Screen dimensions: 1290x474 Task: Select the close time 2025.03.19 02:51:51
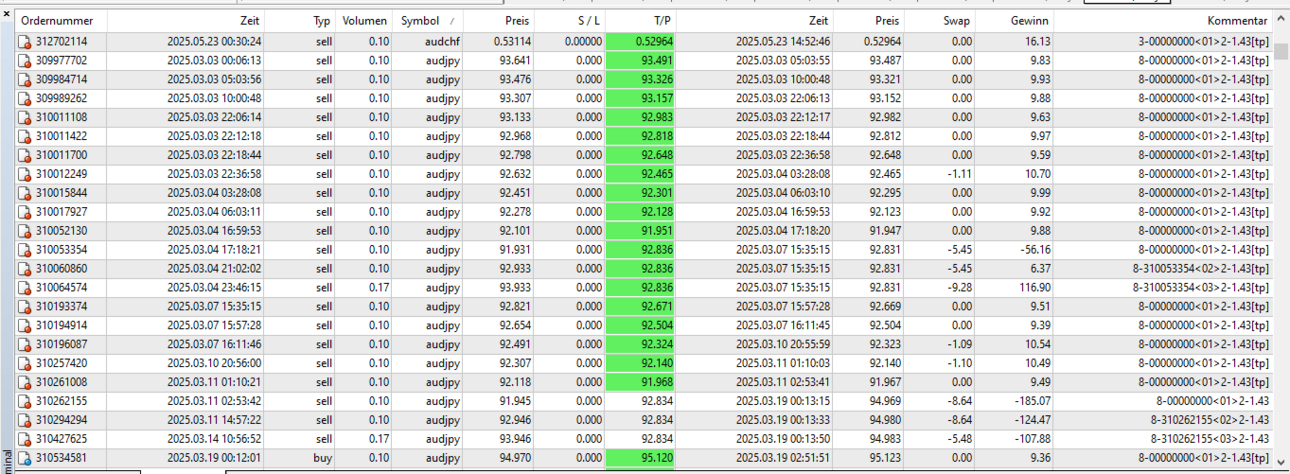pyautogui.click(x=784, y=458)
